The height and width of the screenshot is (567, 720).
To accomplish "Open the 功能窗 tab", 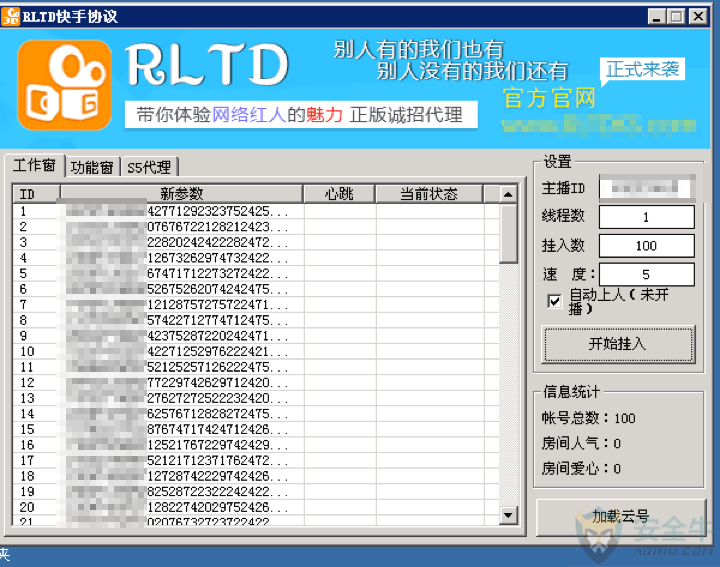I will pos(92,168).
